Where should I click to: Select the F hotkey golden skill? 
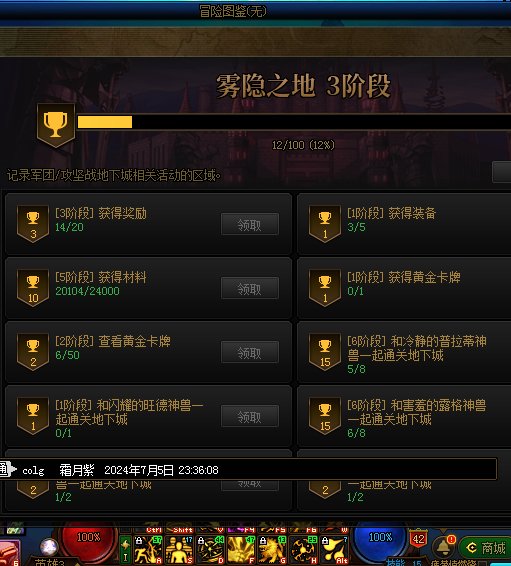[241, 550]
